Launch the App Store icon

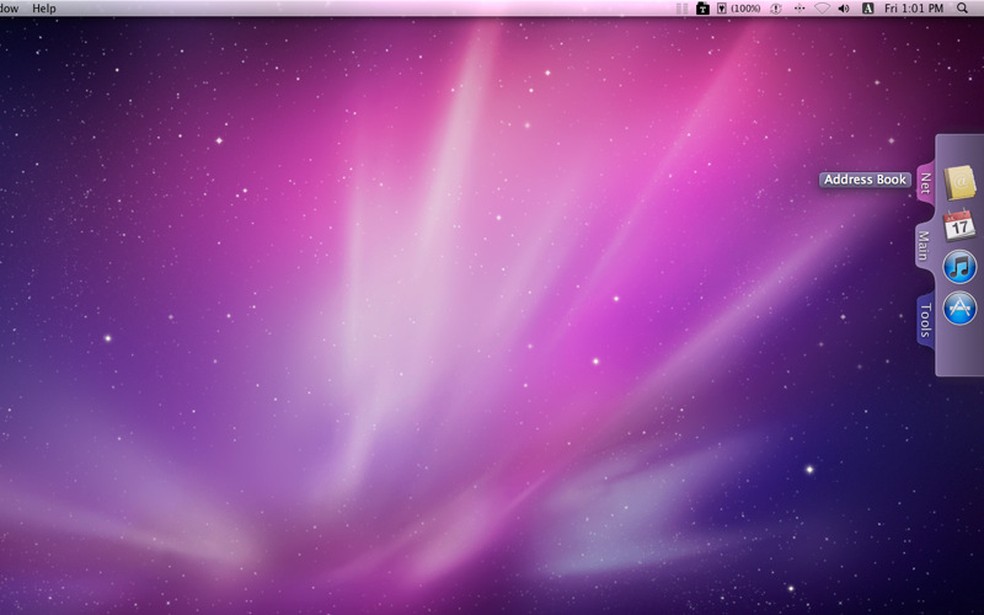pos(960,309)
